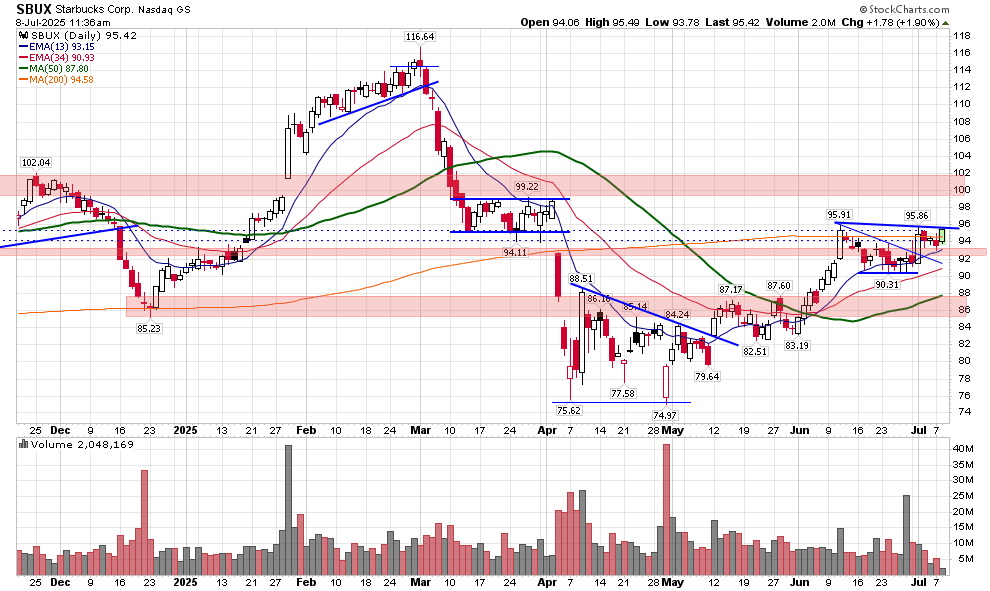990x591 pixels.
Task: Click the candlestick icon beside SBUX (Daily)
Action: [24, 36]
